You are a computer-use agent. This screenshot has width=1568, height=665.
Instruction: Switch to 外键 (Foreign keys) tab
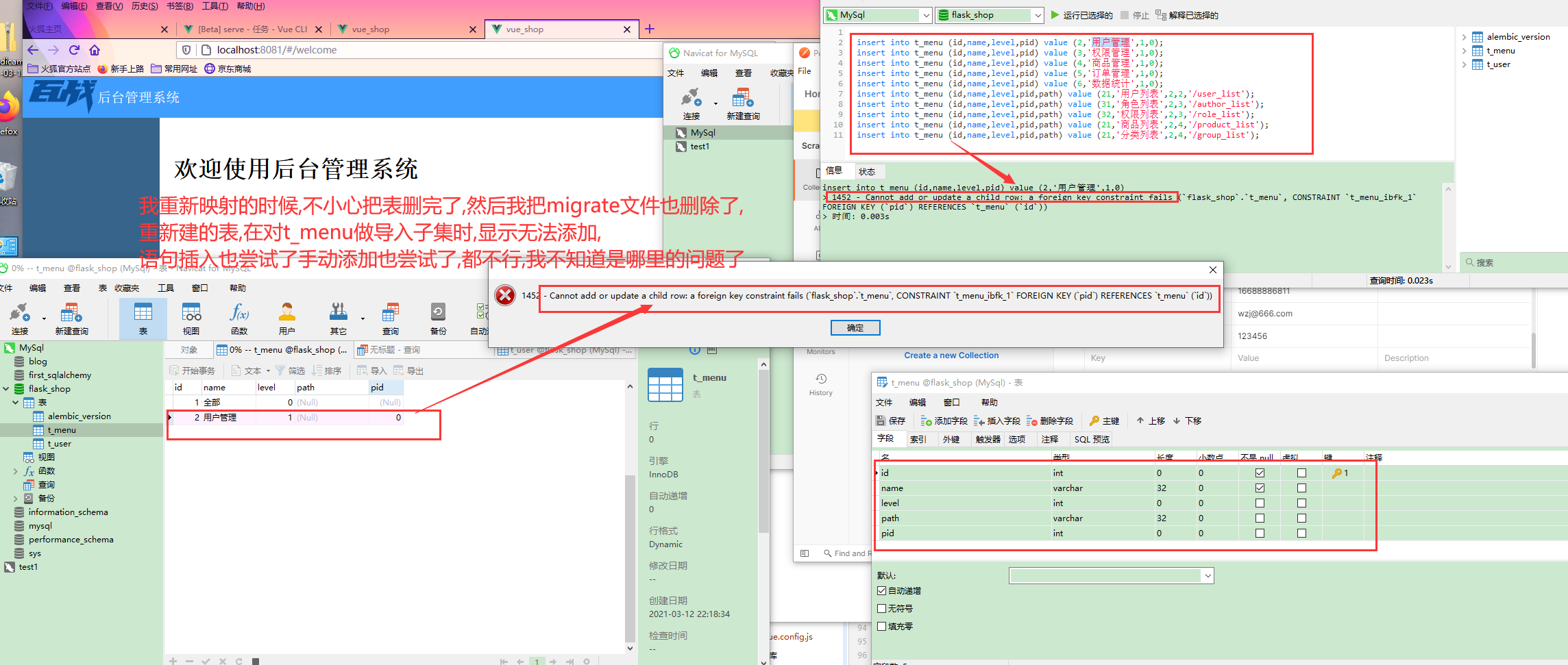[x=951, y=439]
